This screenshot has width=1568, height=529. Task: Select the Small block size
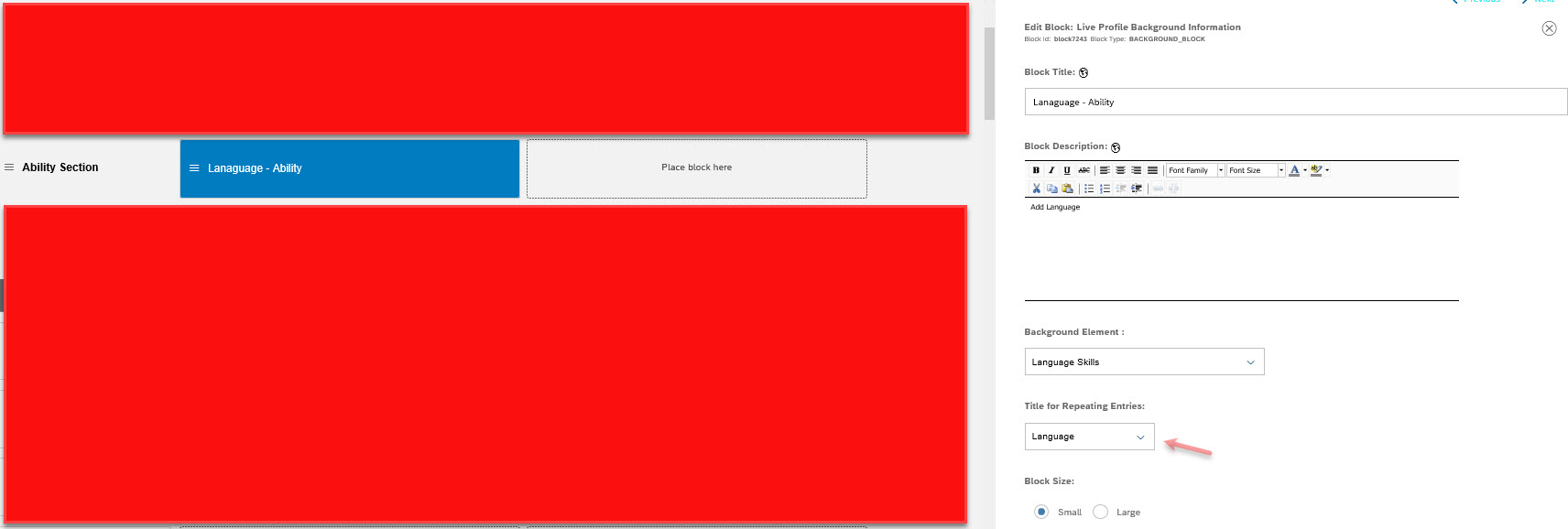point(1041,512)
